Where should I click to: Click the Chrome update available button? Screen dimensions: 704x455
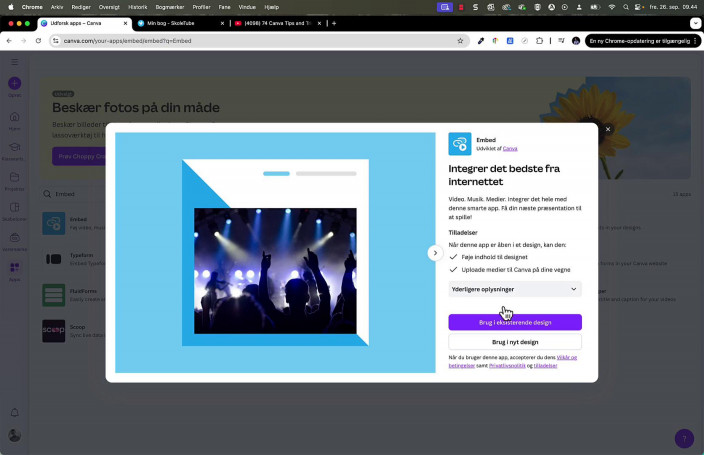[640, 41]
